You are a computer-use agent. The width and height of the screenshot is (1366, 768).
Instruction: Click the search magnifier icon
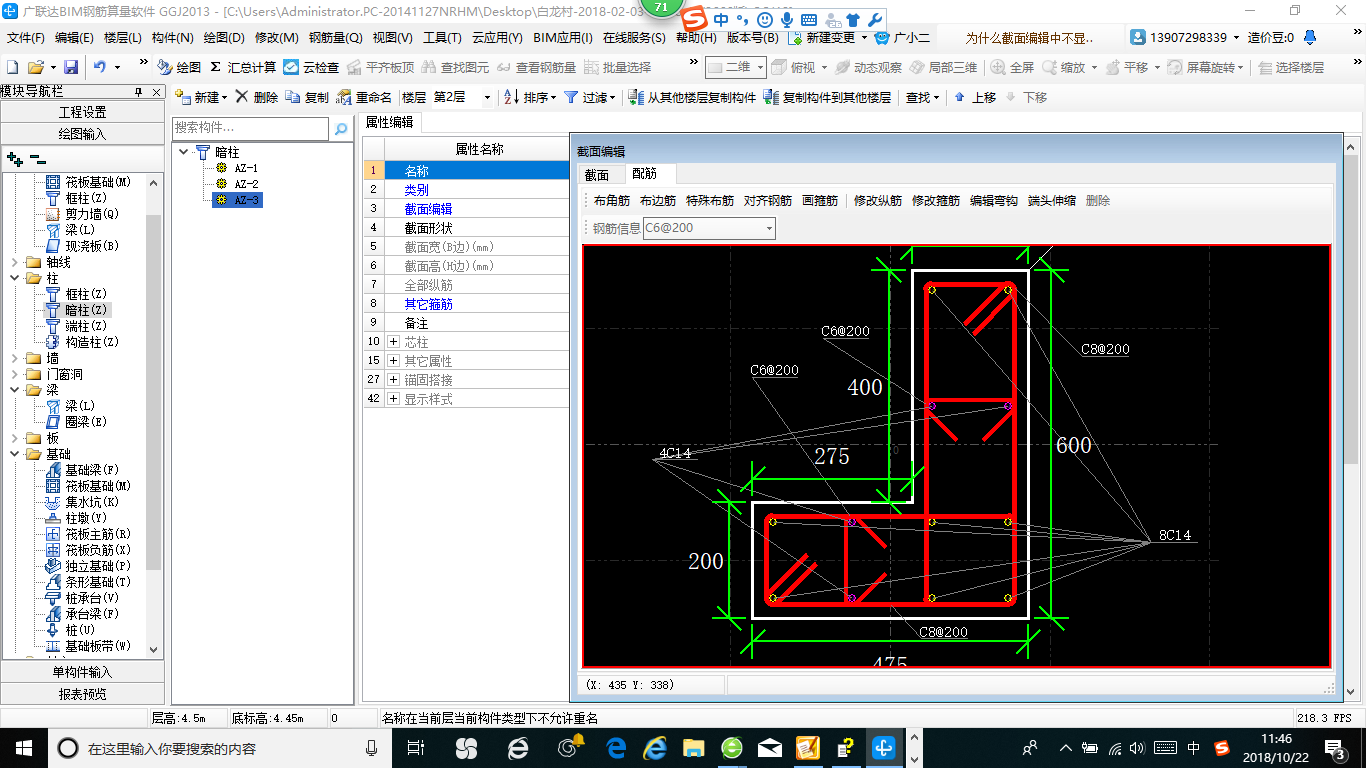[x=341, y=128]
